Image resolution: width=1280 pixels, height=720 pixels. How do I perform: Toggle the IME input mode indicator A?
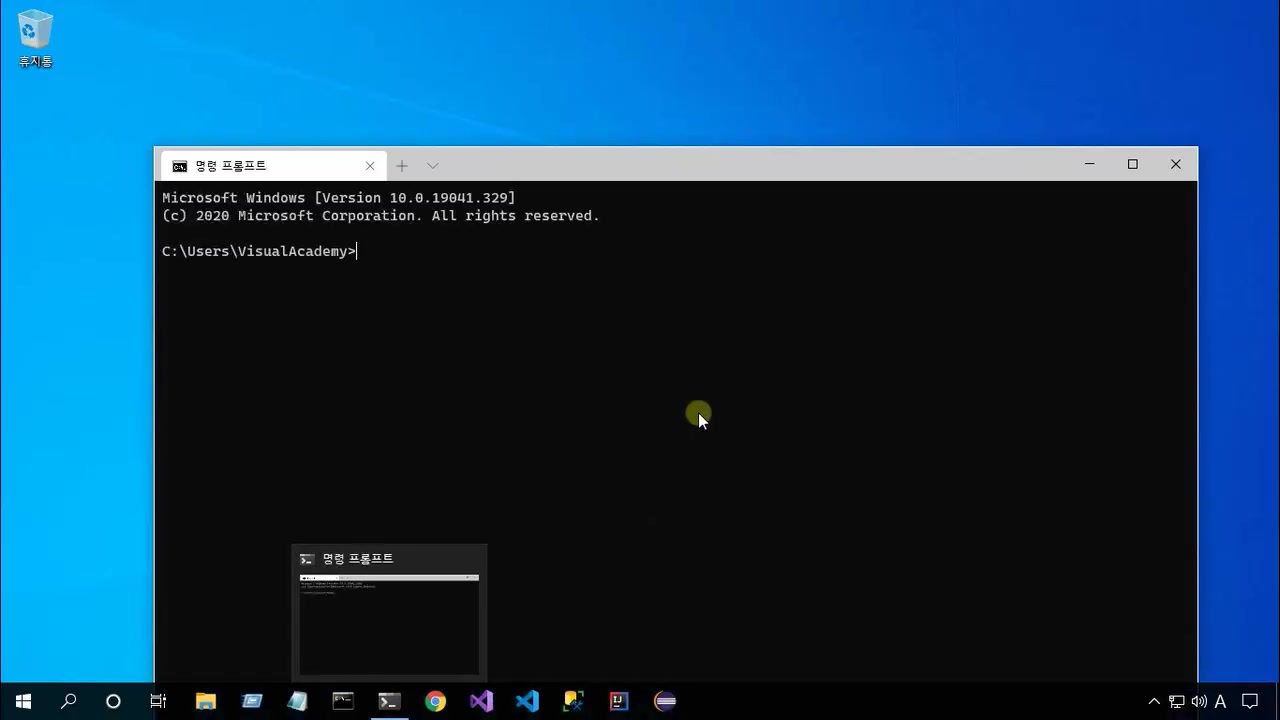[x=1220, y=701]
